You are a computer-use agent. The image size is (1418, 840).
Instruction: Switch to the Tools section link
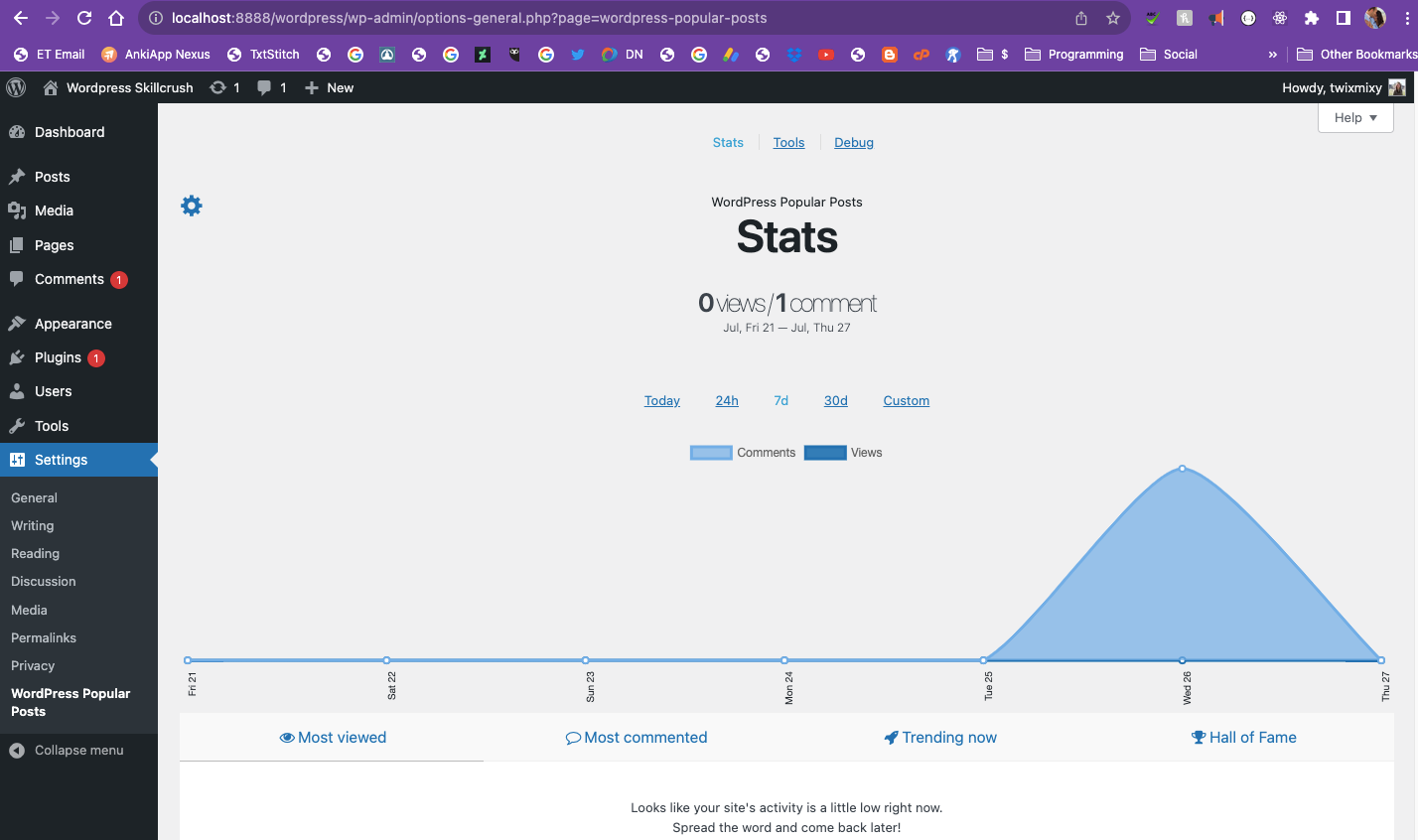tap(789, 142)
